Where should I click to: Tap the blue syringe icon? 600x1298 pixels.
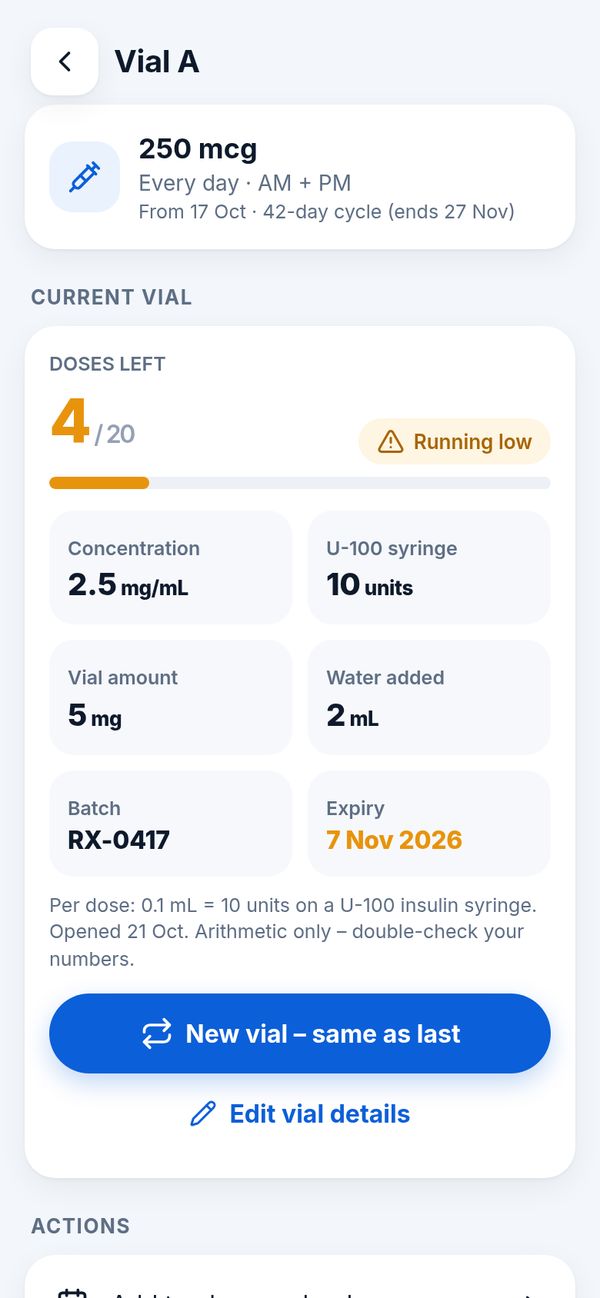[84, 178]
